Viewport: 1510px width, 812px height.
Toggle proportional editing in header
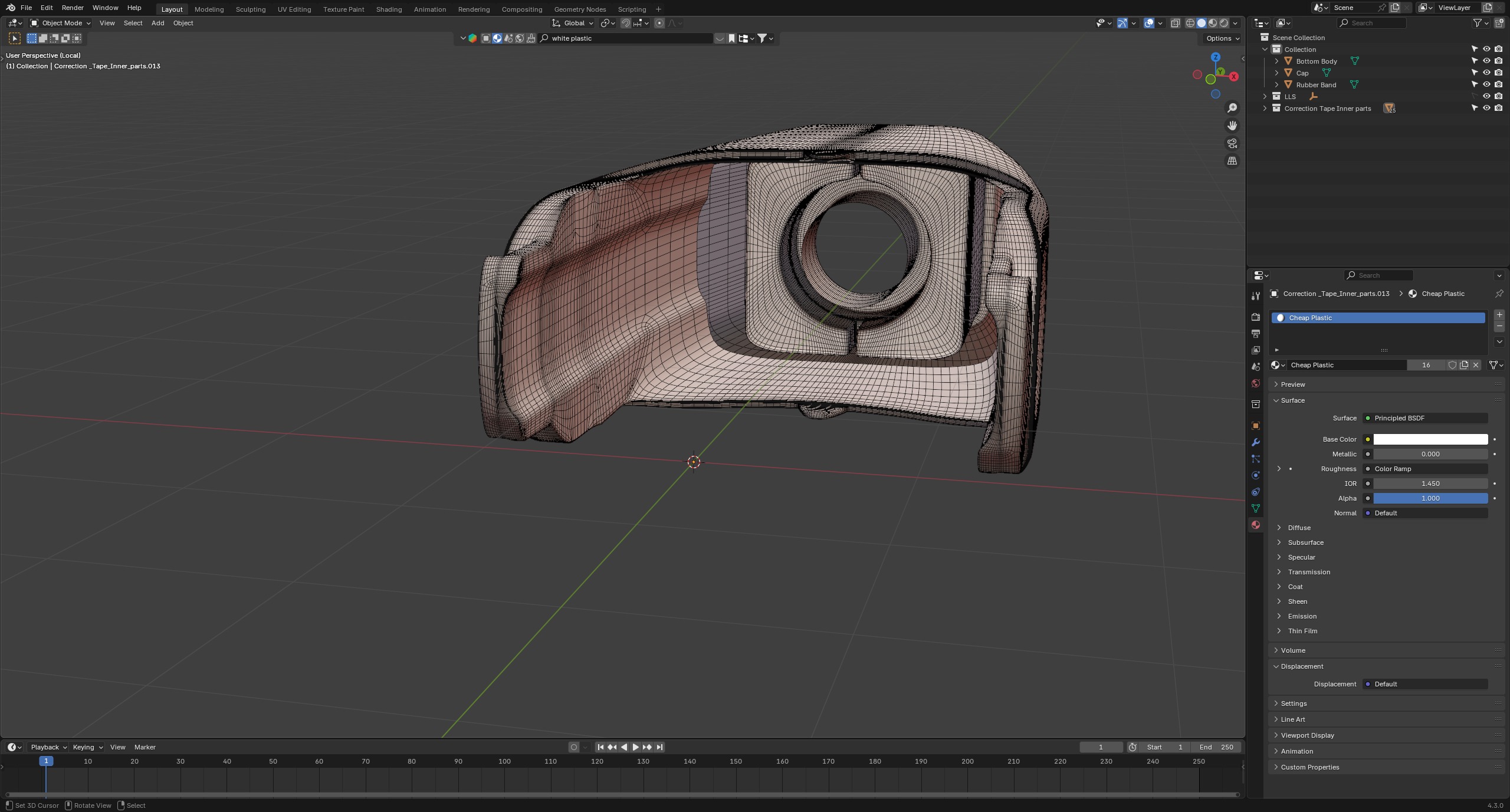[659, 23]
